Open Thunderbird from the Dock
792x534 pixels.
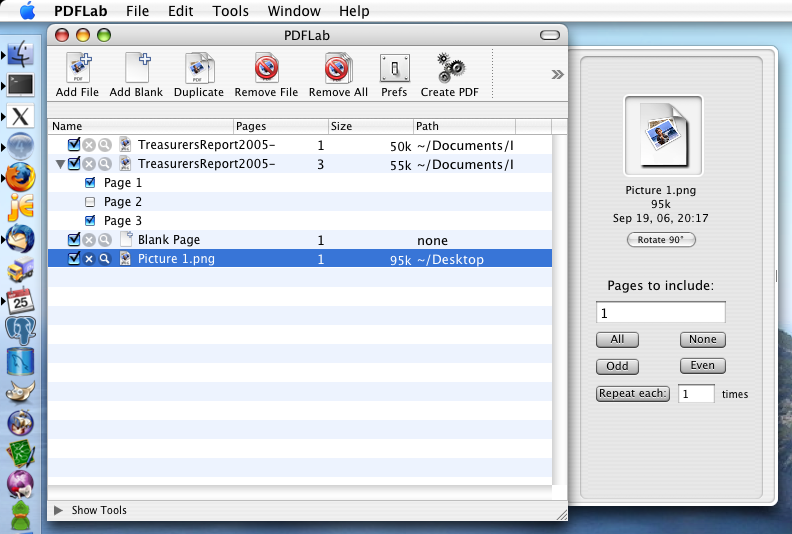tap(20, 238)
